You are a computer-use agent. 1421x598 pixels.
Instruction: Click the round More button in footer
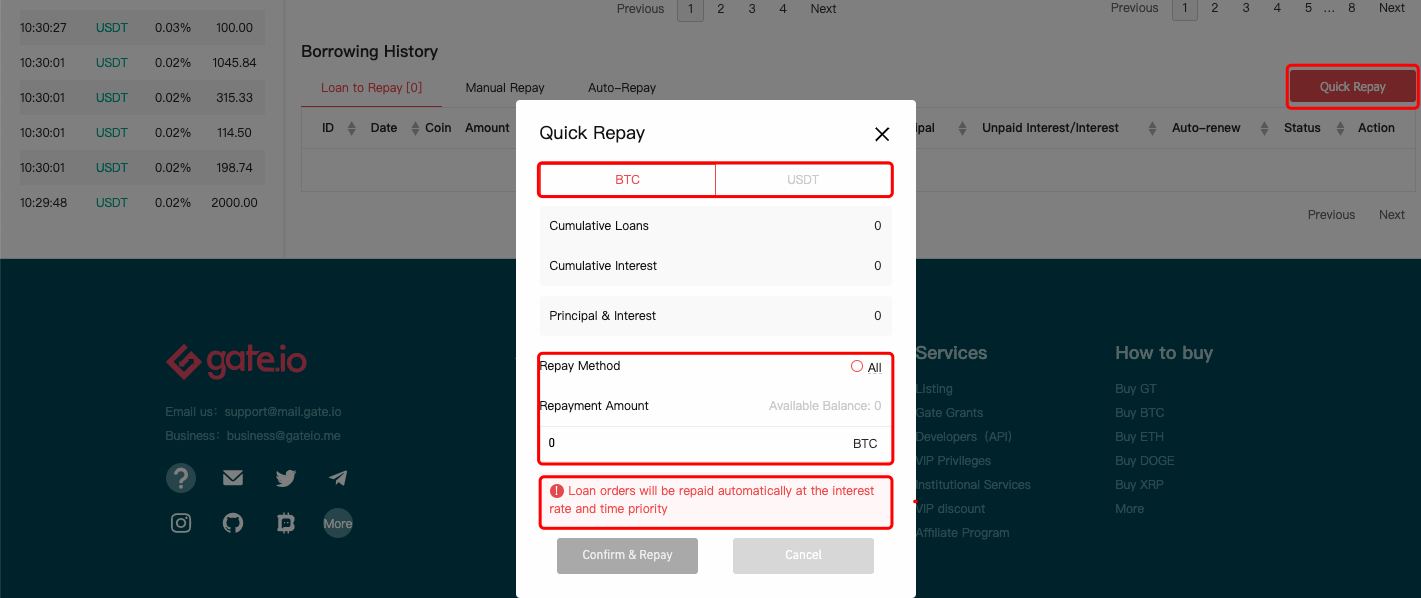(x=338, y=523)
